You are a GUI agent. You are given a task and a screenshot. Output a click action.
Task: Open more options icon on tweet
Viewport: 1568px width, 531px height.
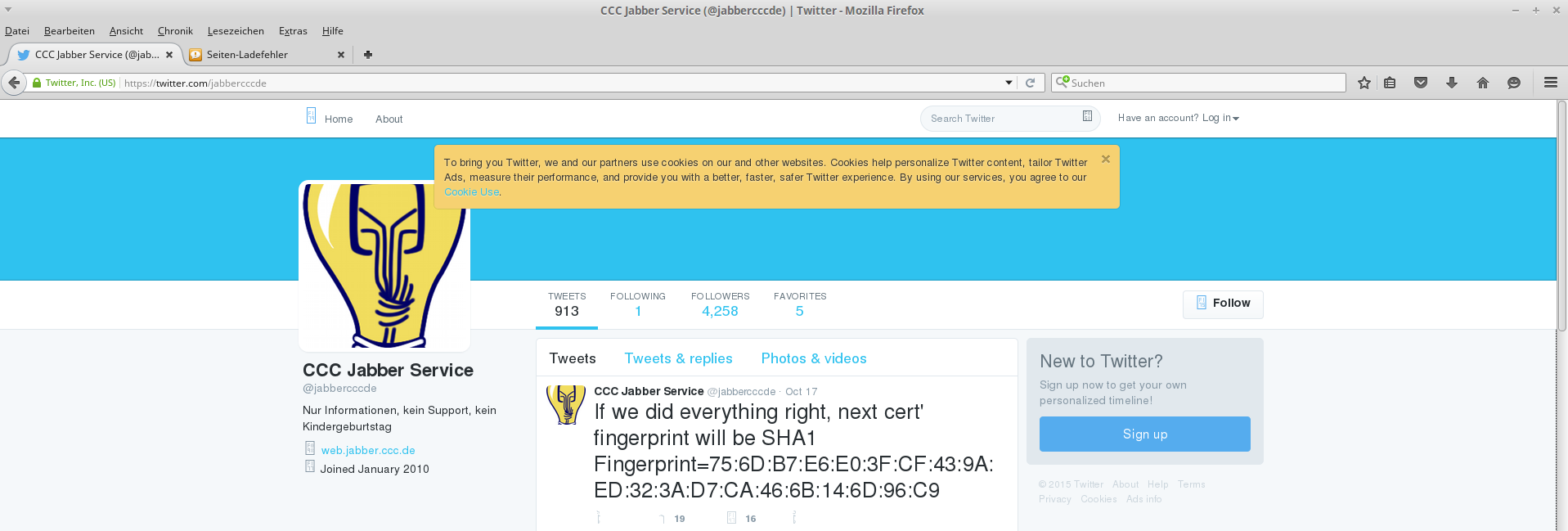[794, 517]
